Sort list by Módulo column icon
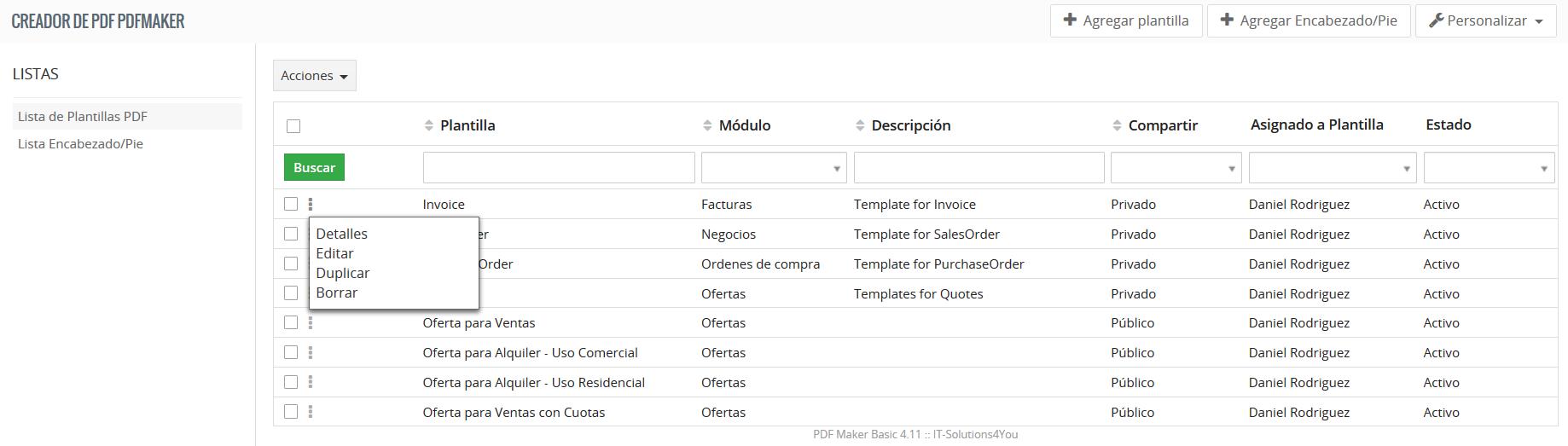The height and width of the screenshot is (446, 1568). [707, 125]
